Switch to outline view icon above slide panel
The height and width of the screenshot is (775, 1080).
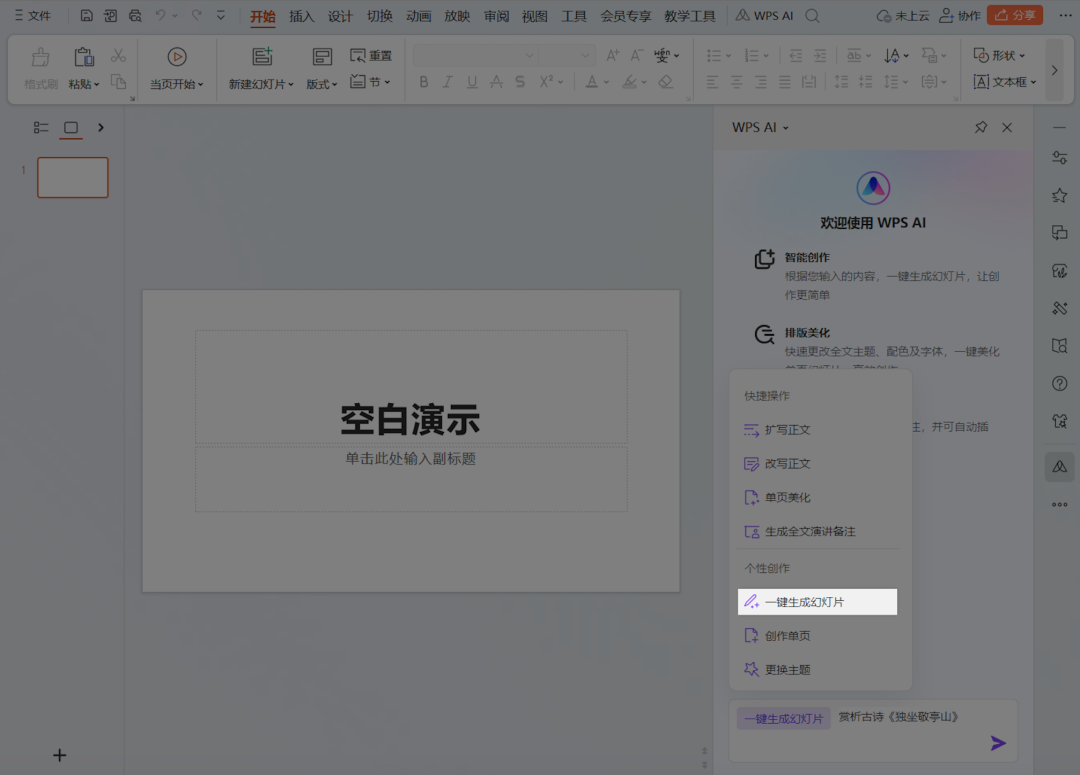(41, 128)
